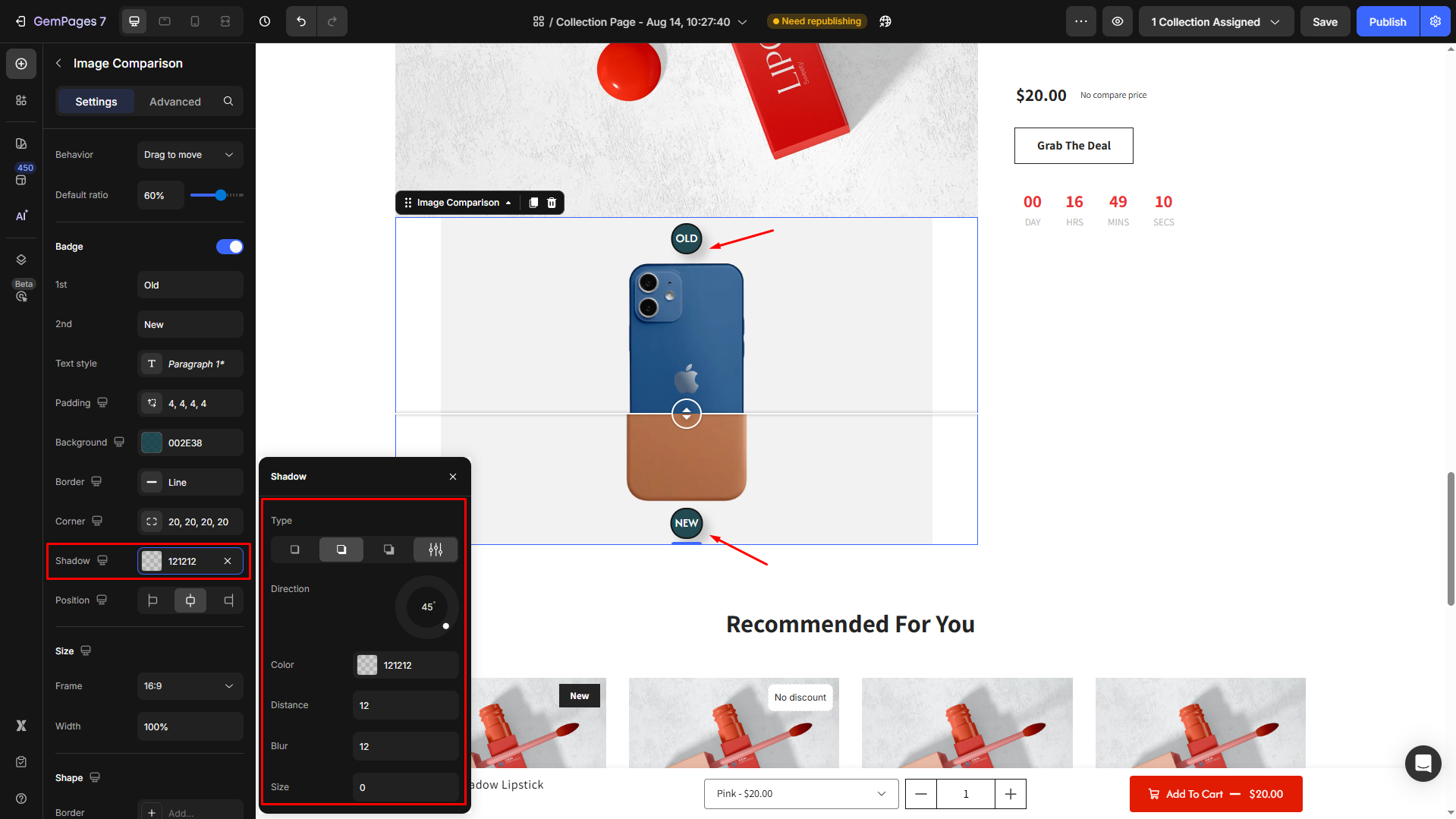
Task: Open the Corner radius 20, 20, 20, 20 selector
Action: tap(190, 521)
